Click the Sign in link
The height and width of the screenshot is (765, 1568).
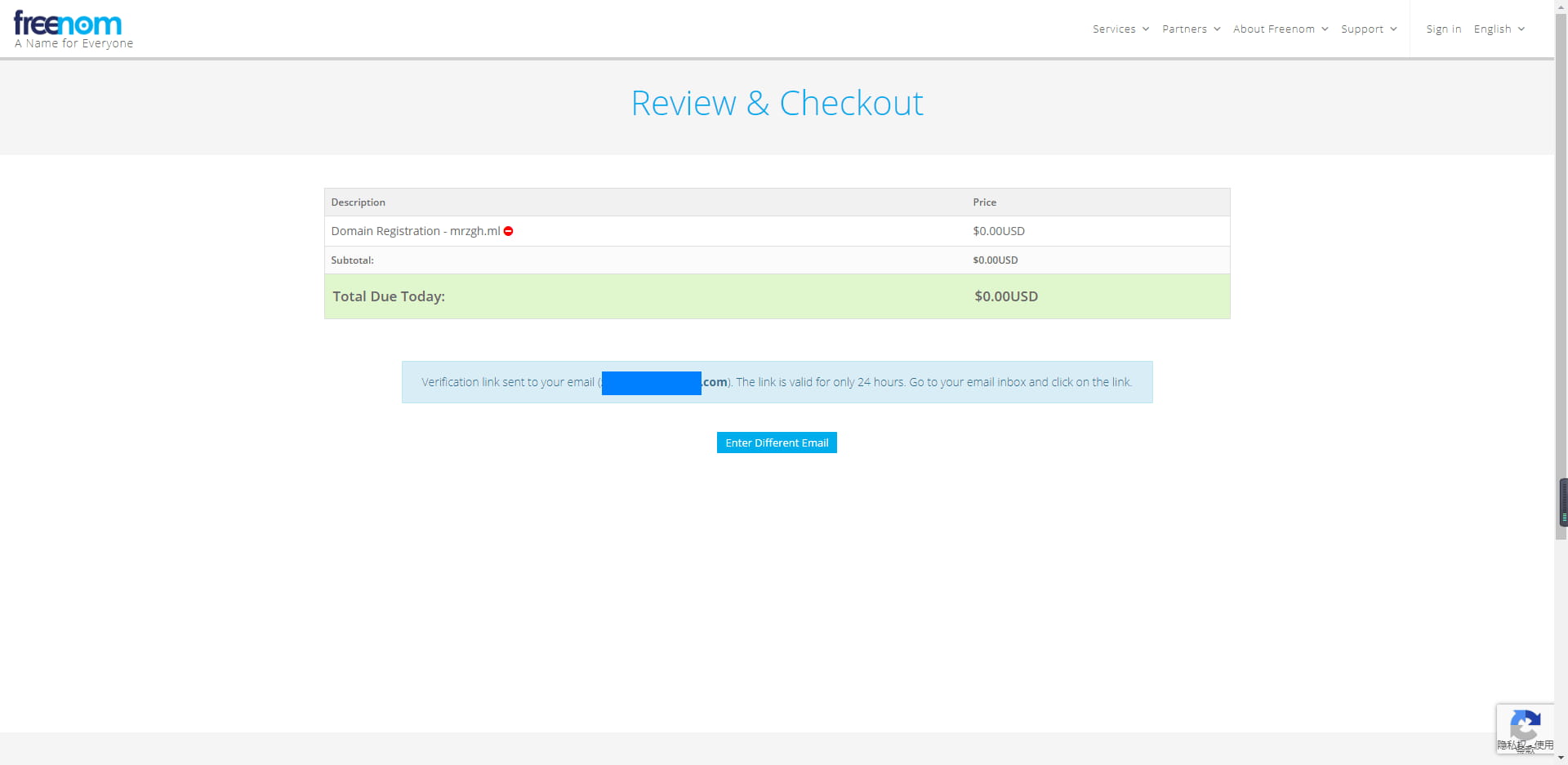1443,29
